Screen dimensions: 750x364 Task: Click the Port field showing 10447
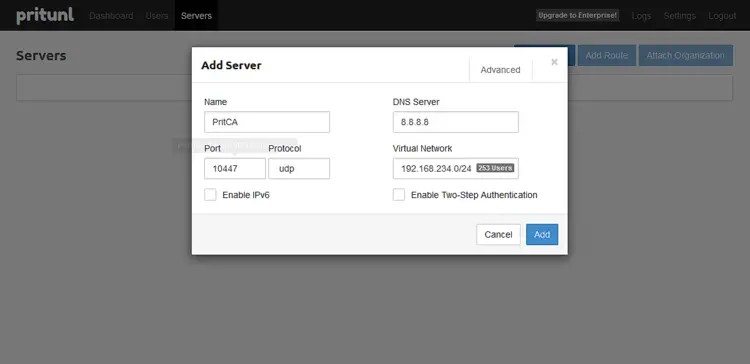[x=235, y=169]
